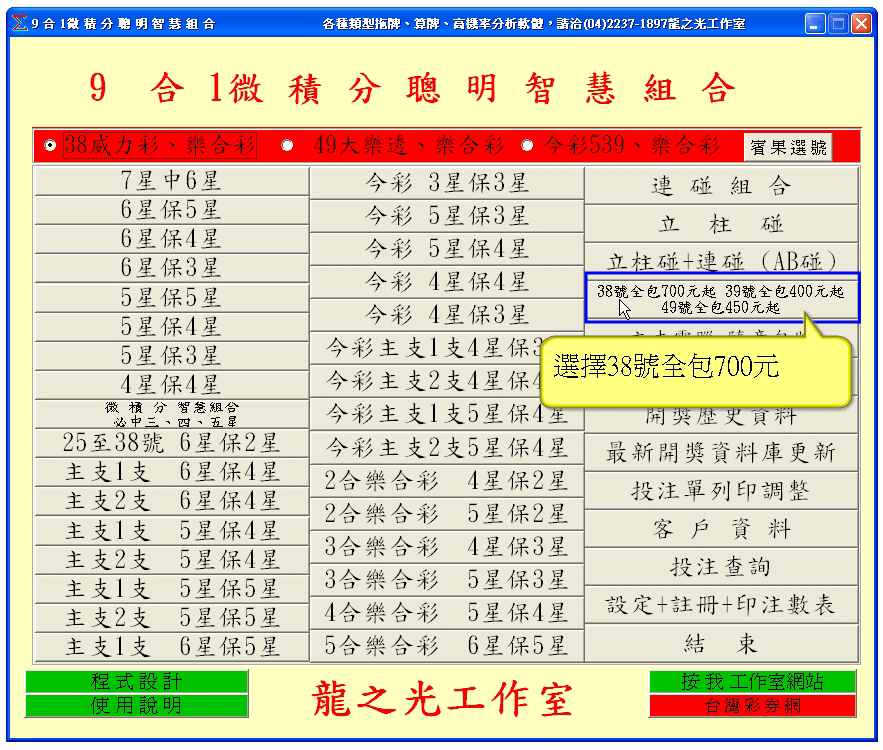Select 主支2支 6星保4星

click(172, 501)
